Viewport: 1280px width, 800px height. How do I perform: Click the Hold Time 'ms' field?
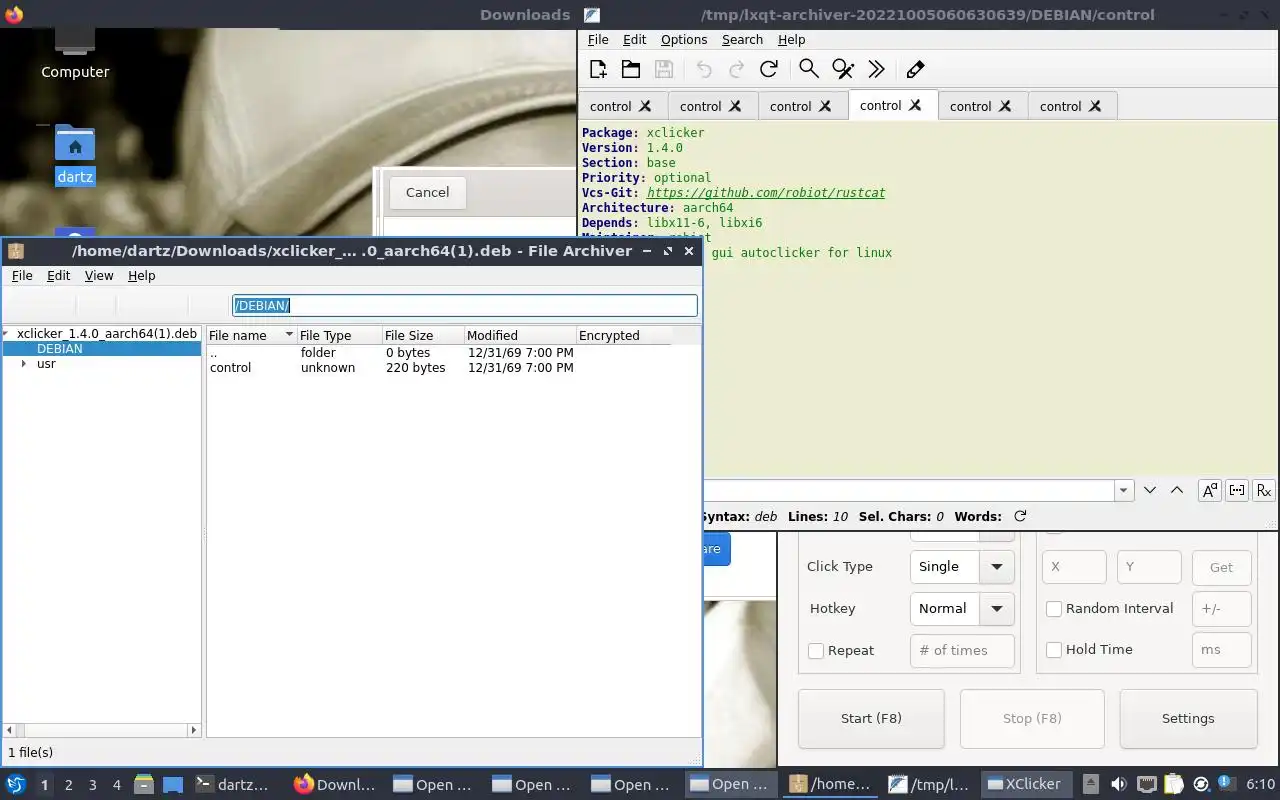click(1222, 650)
